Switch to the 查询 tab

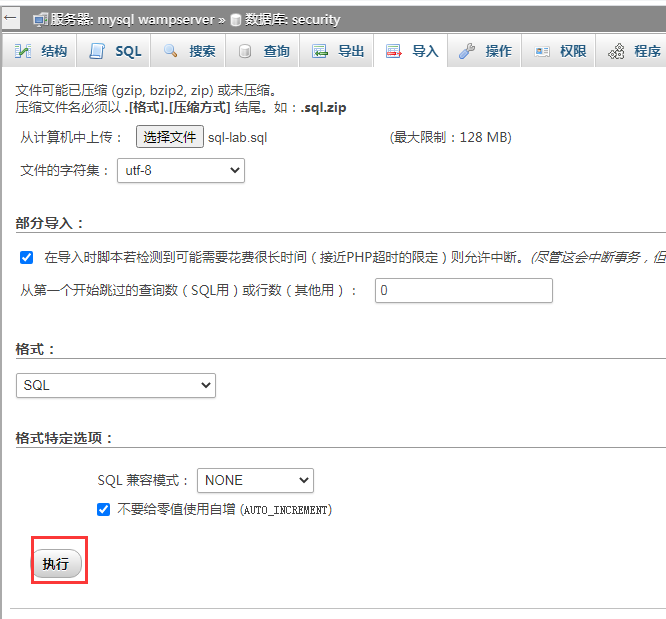pyautogui.click(x=262, y=51)
